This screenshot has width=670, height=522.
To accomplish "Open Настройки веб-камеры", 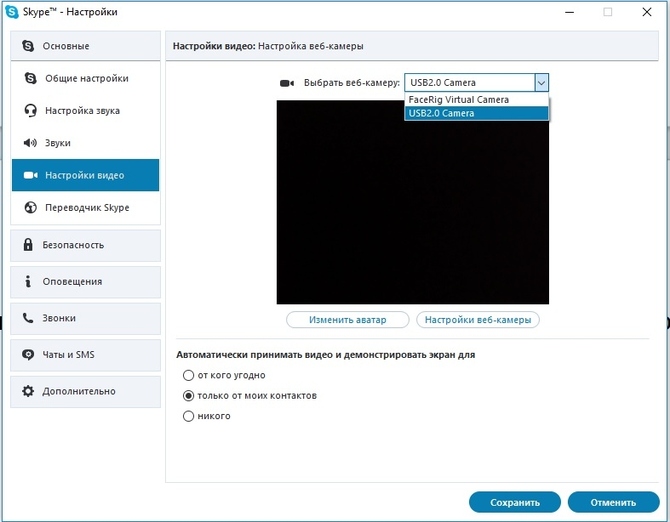I will 478,320.
